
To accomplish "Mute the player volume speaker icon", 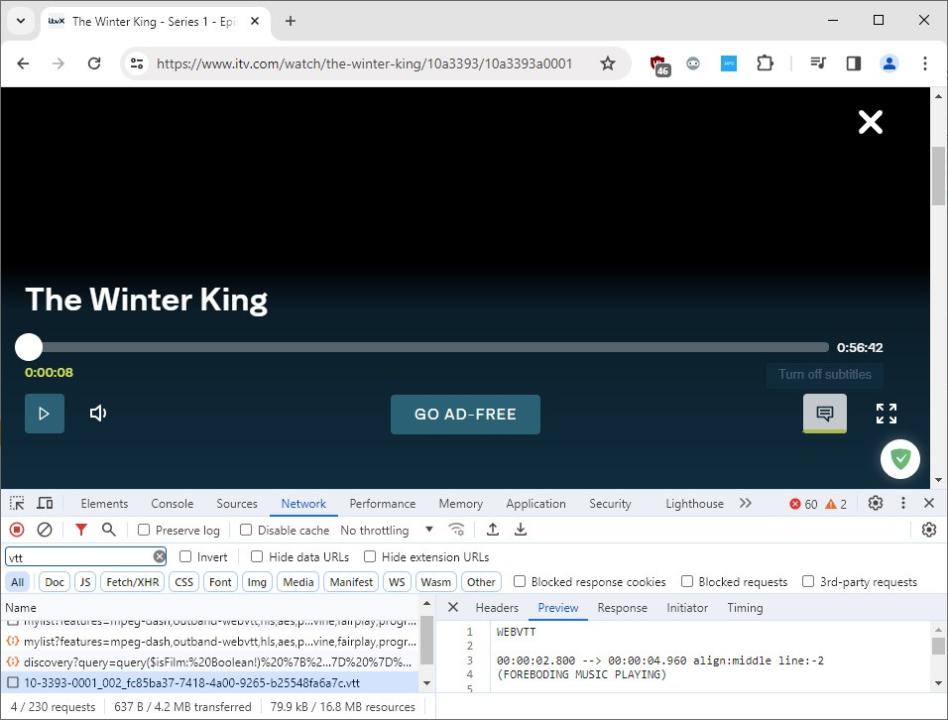I will click(98, 413).
